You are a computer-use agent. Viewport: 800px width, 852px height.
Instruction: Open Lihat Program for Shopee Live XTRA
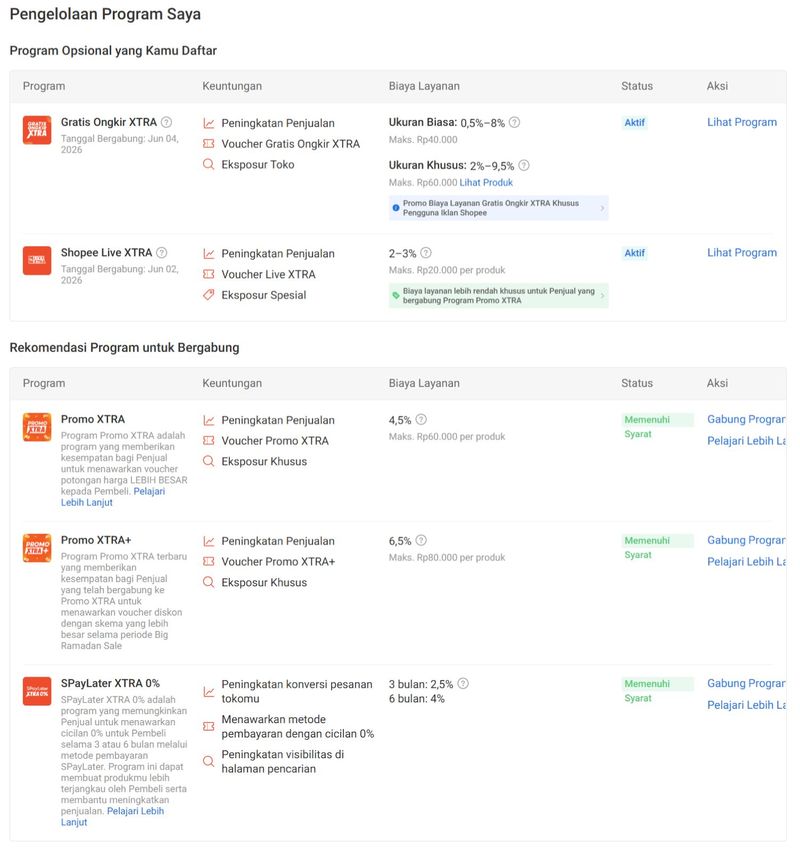[741, 253]
